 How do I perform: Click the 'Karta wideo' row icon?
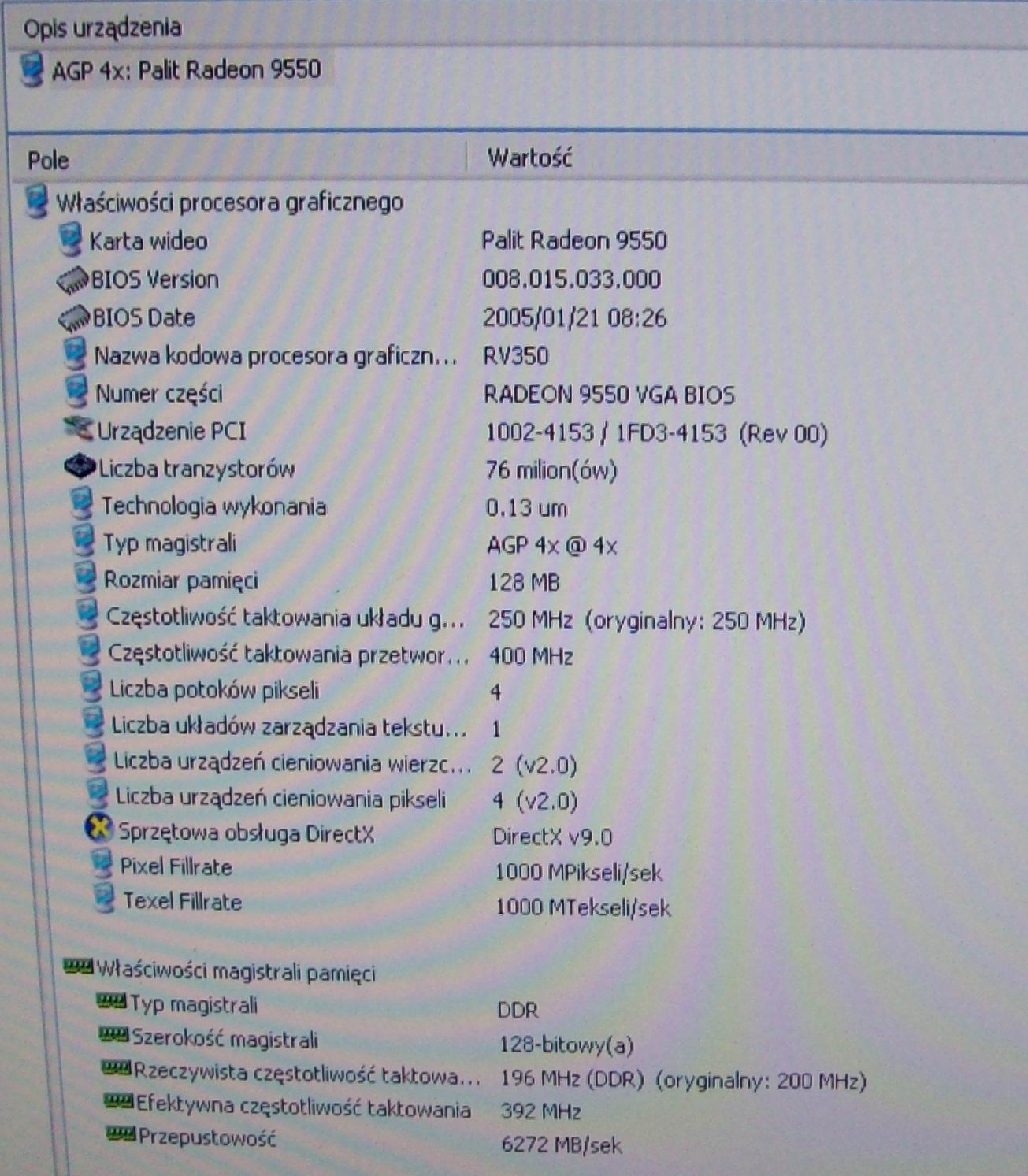pyautogui.click(x=71, y=239)
